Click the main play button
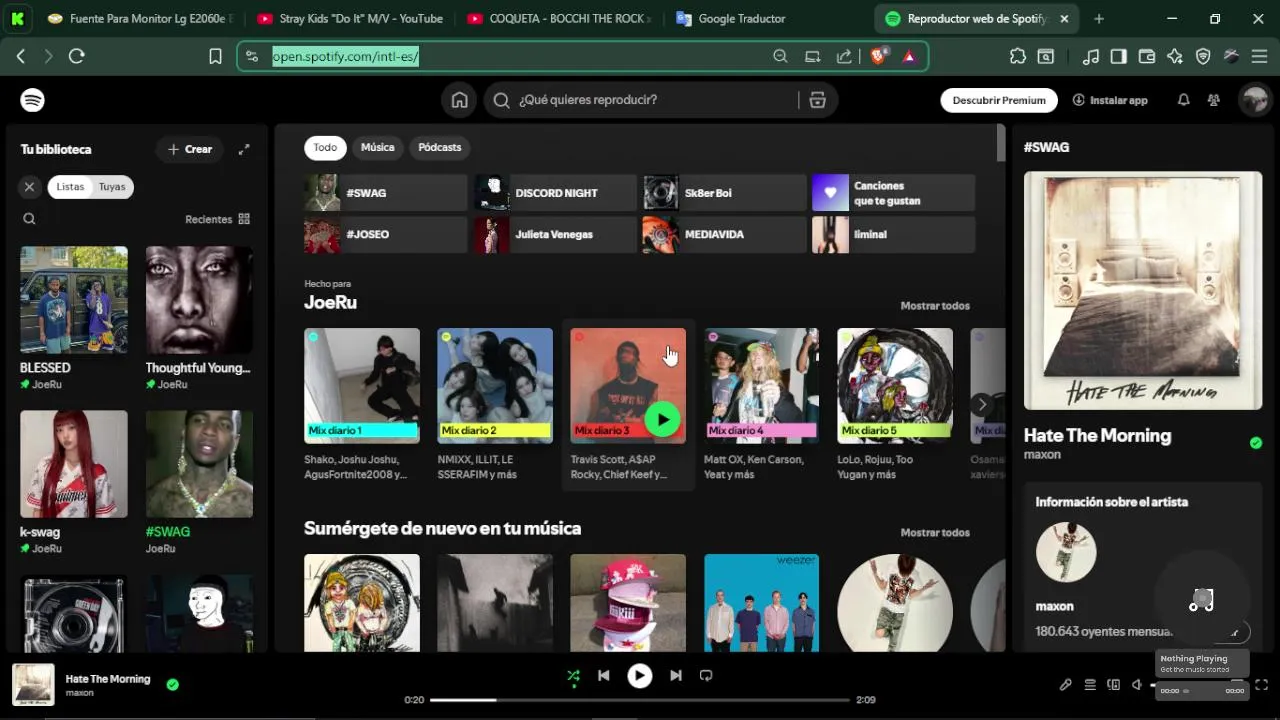The image size is (1280, 720). click(640, 676)
